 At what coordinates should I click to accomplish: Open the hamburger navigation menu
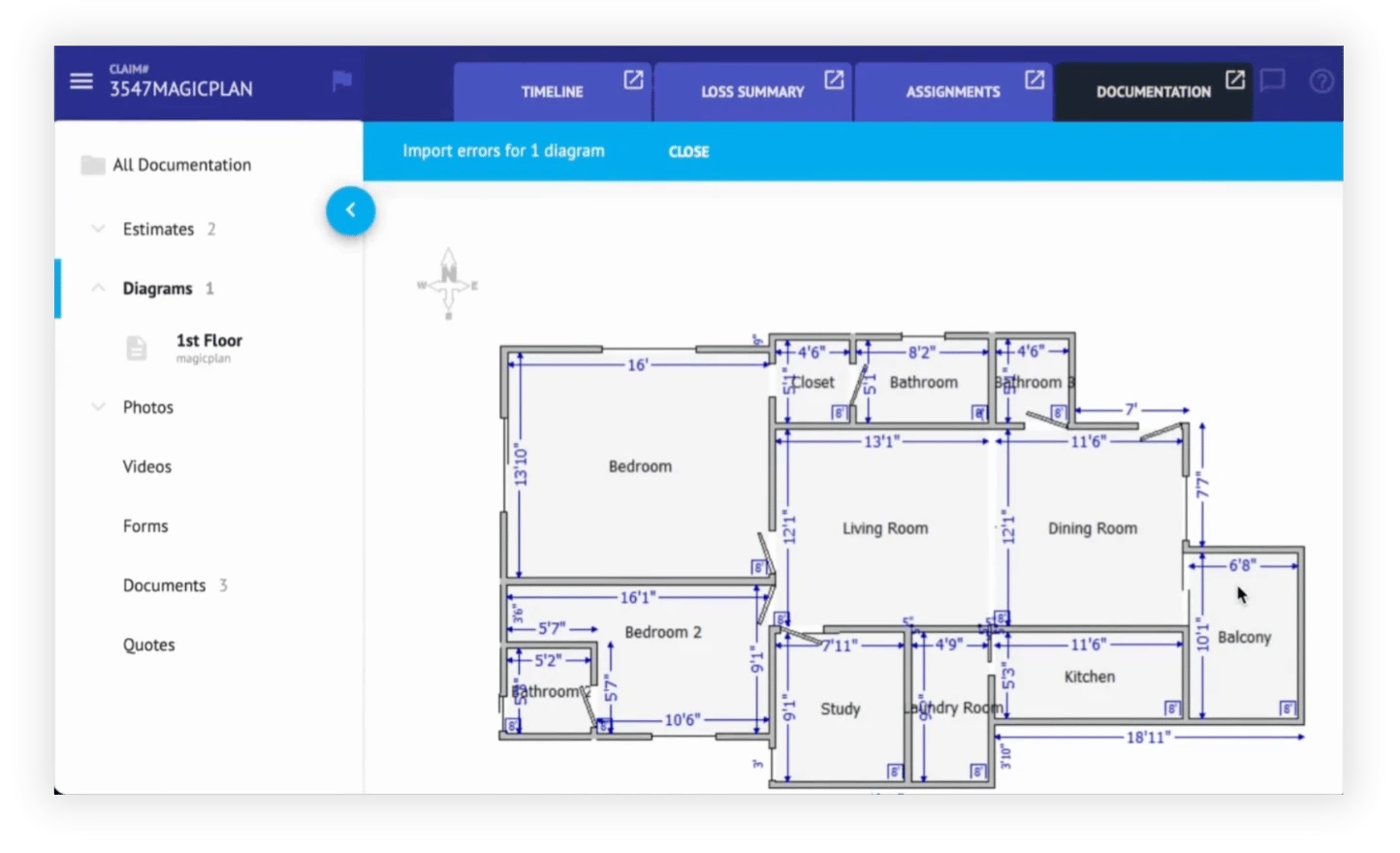tap(81, 80)
